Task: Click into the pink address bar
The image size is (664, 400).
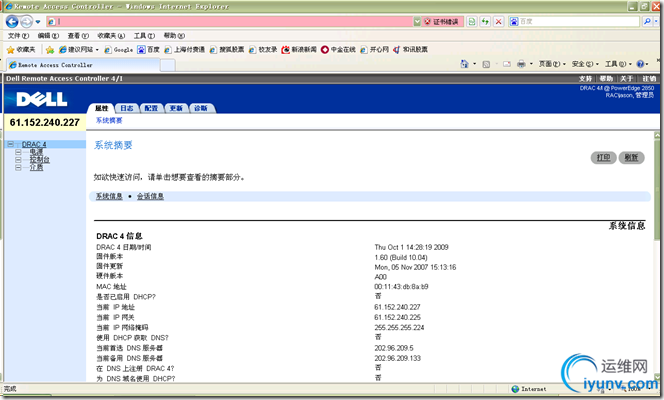Action: [x=229, y=21]
